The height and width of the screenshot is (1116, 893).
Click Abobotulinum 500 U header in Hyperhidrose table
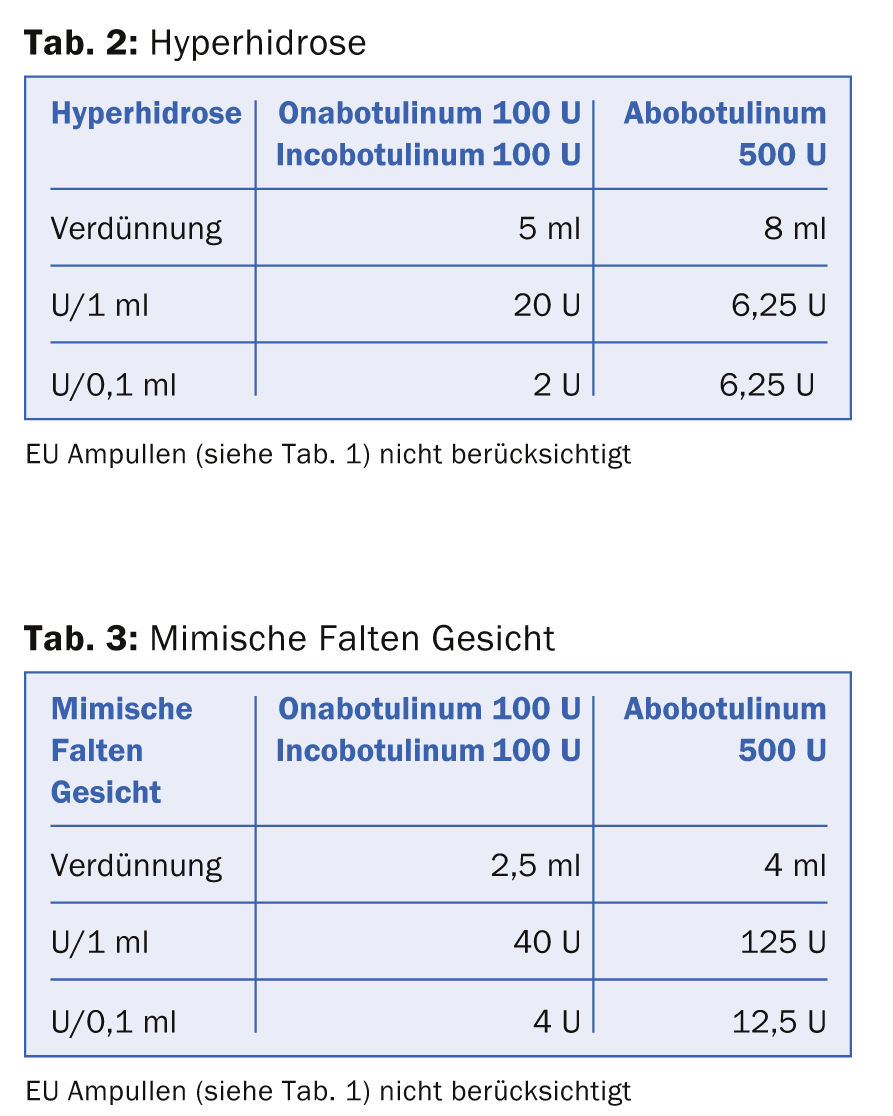pyautogui.click(x=725, y=134)
